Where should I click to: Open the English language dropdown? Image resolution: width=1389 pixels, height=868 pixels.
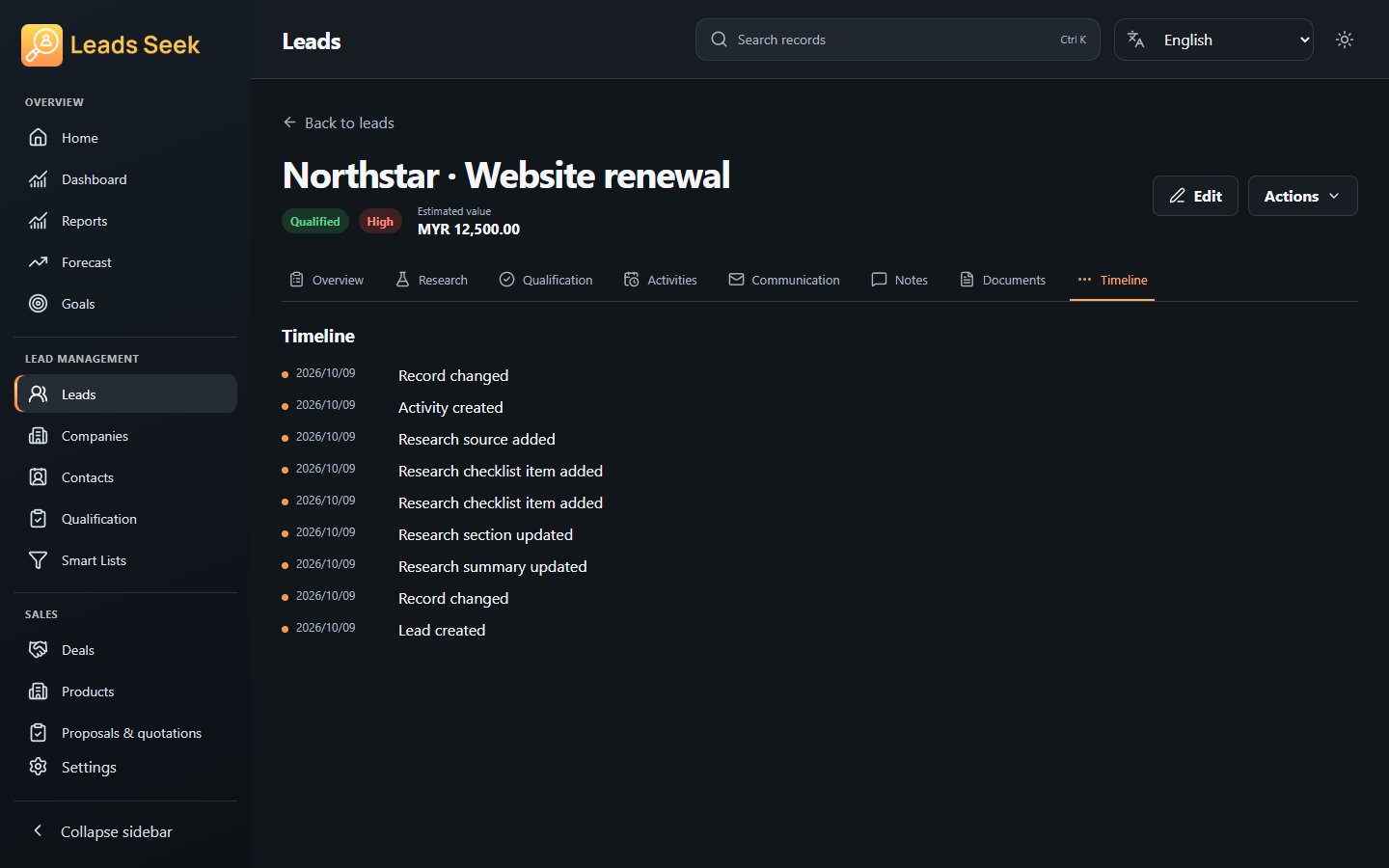click(x=1213, y=40)
